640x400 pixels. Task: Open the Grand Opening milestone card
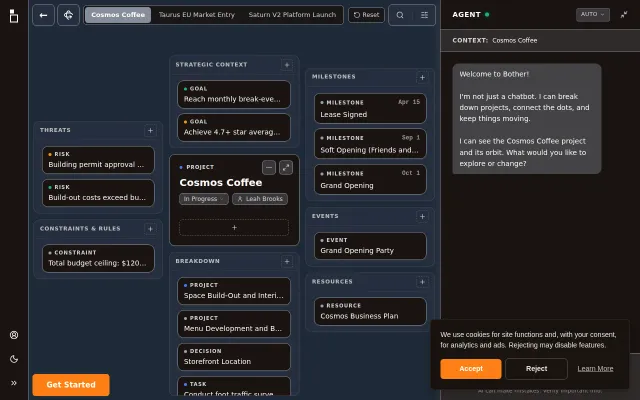tap(370, 180)
